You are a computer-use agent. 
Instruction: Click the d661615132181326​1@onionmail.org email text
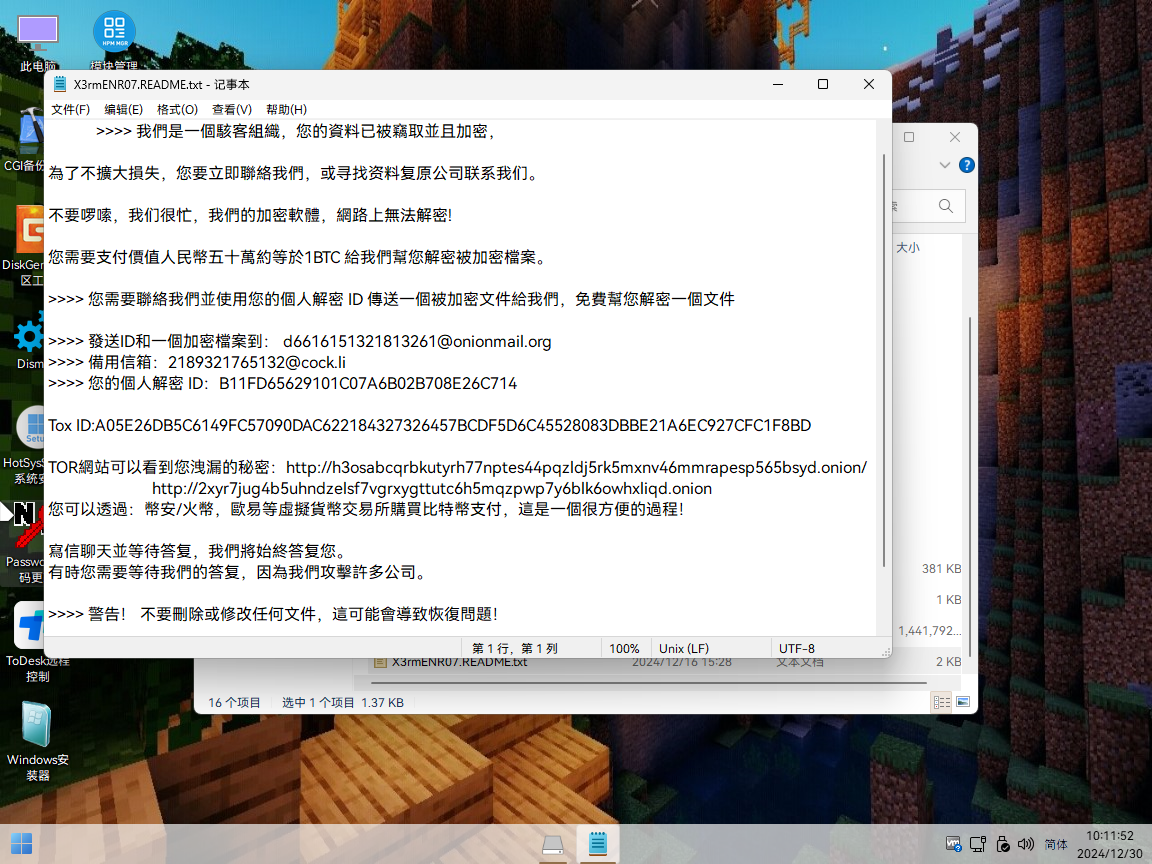pos(417,342)
